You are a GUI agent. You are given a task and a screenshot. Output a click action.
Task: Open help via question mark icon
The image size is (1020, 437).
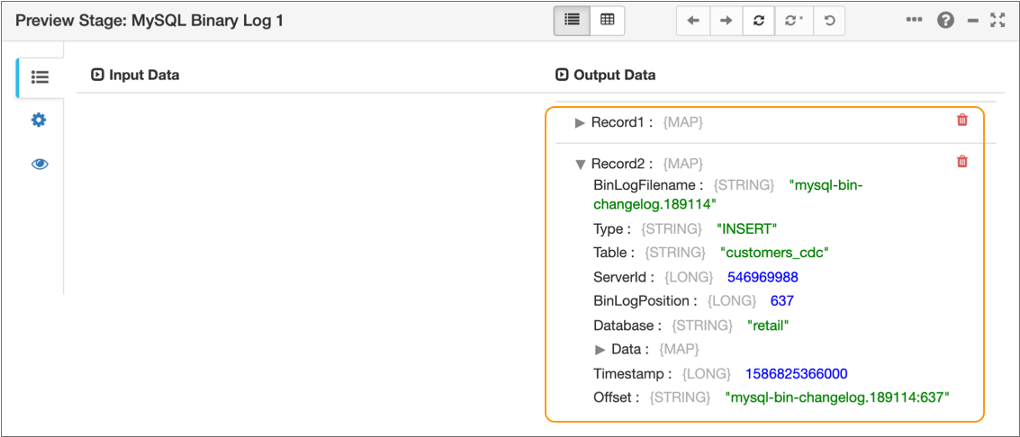[945, 20]
